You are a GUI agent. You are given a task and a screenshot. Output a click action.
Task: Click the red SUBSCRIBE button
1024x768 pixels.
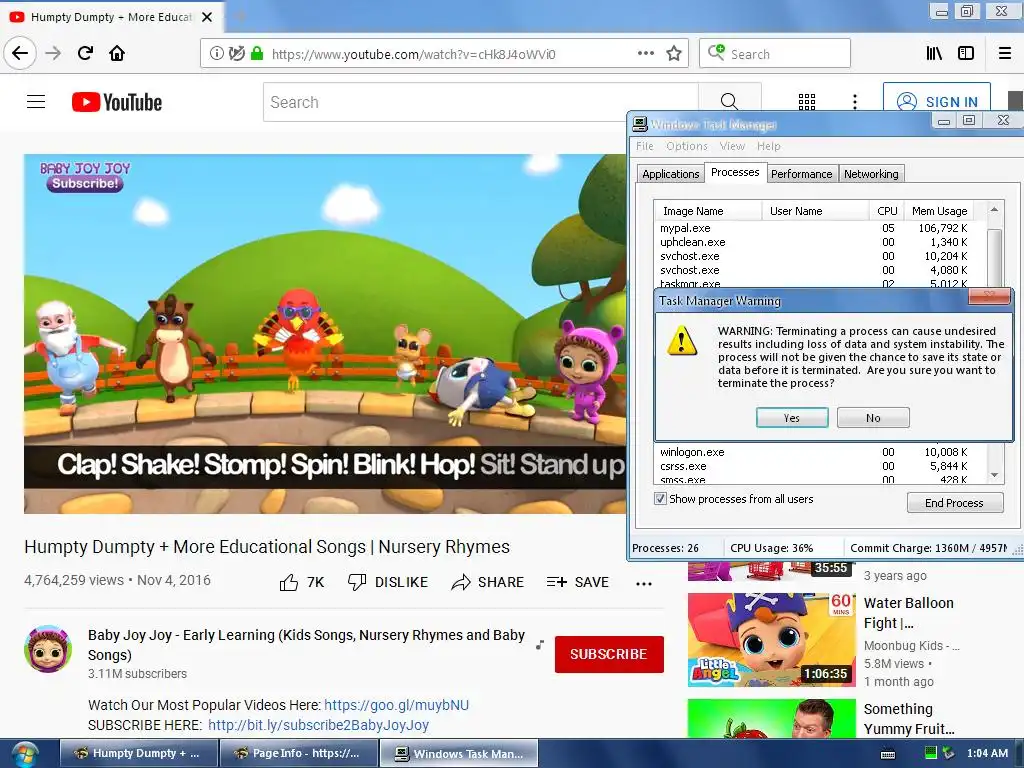(x=609, y=654)
